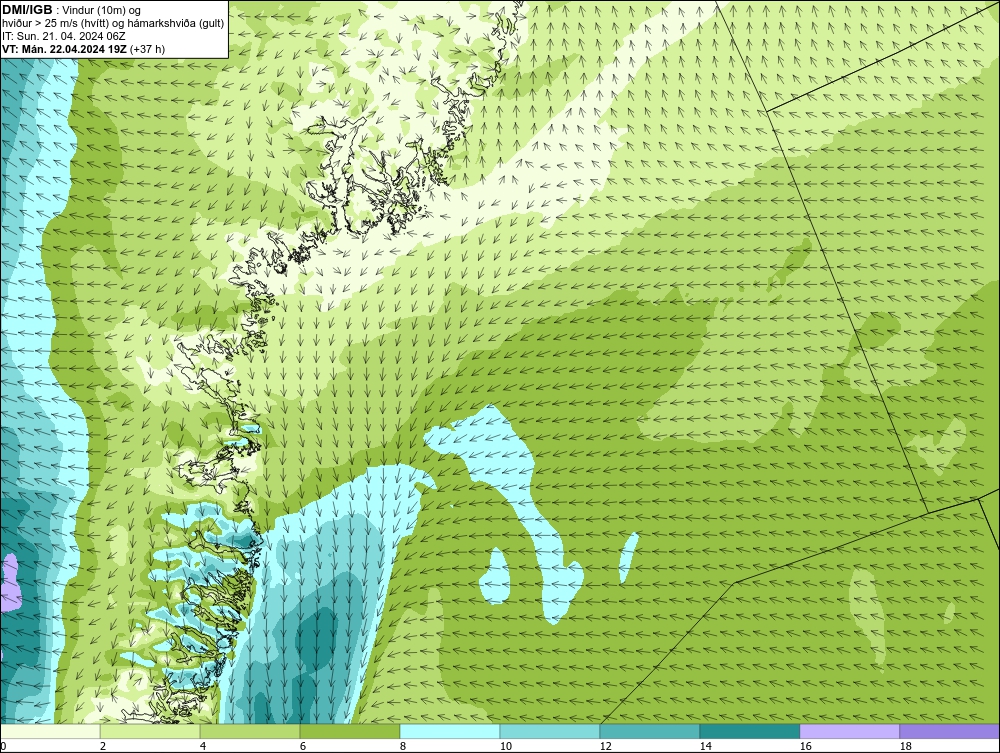Click the legend label '4'
The width and height of the screenshot is (1000, 753).
pos(203,746)
